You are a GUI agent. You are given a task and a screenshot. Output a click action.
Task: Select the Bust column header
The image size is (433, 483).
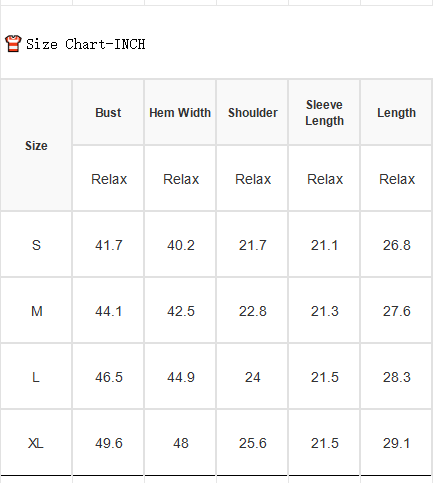coord(108,113)
